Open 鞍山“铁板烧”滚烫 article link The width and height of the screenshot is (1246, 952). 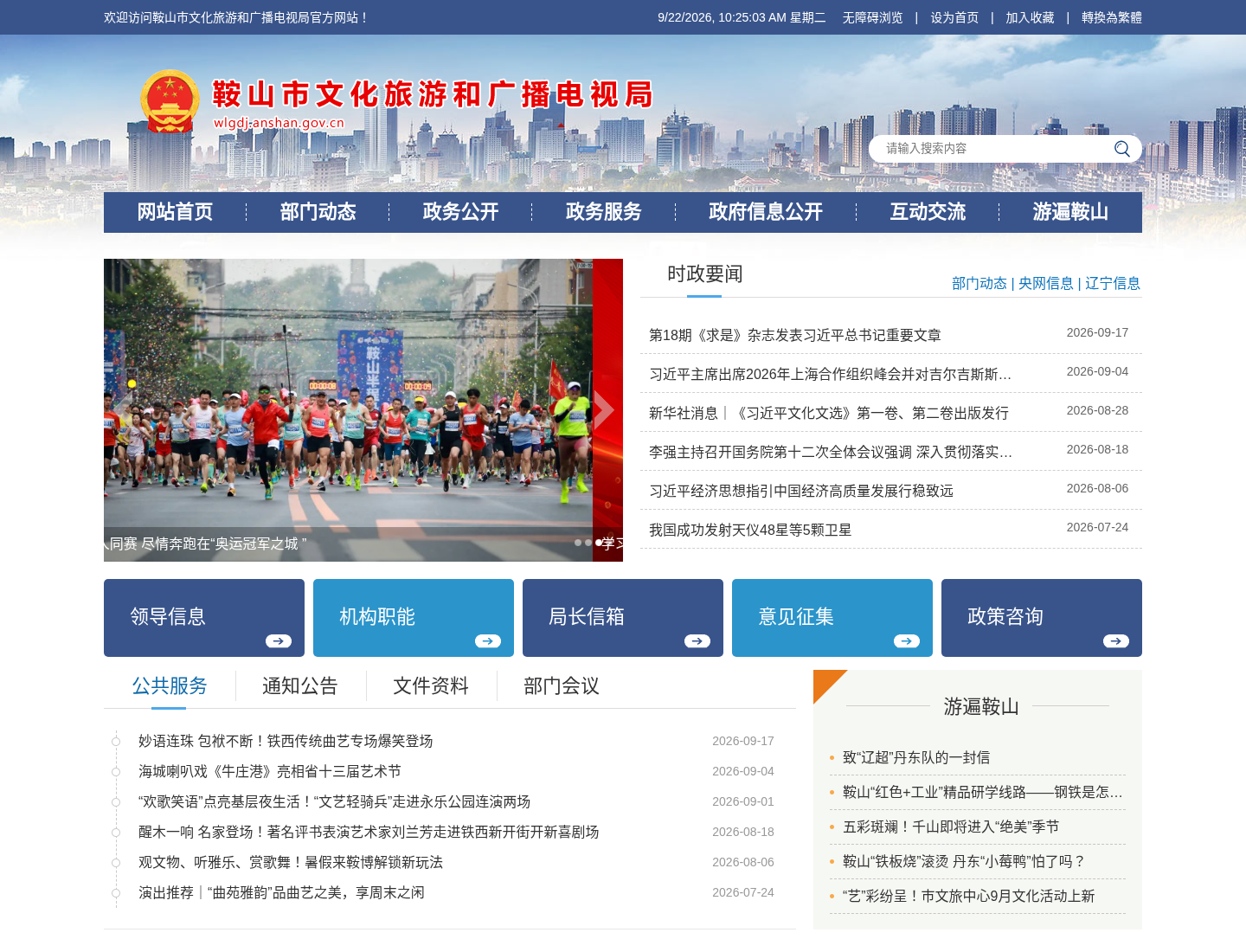964,861
